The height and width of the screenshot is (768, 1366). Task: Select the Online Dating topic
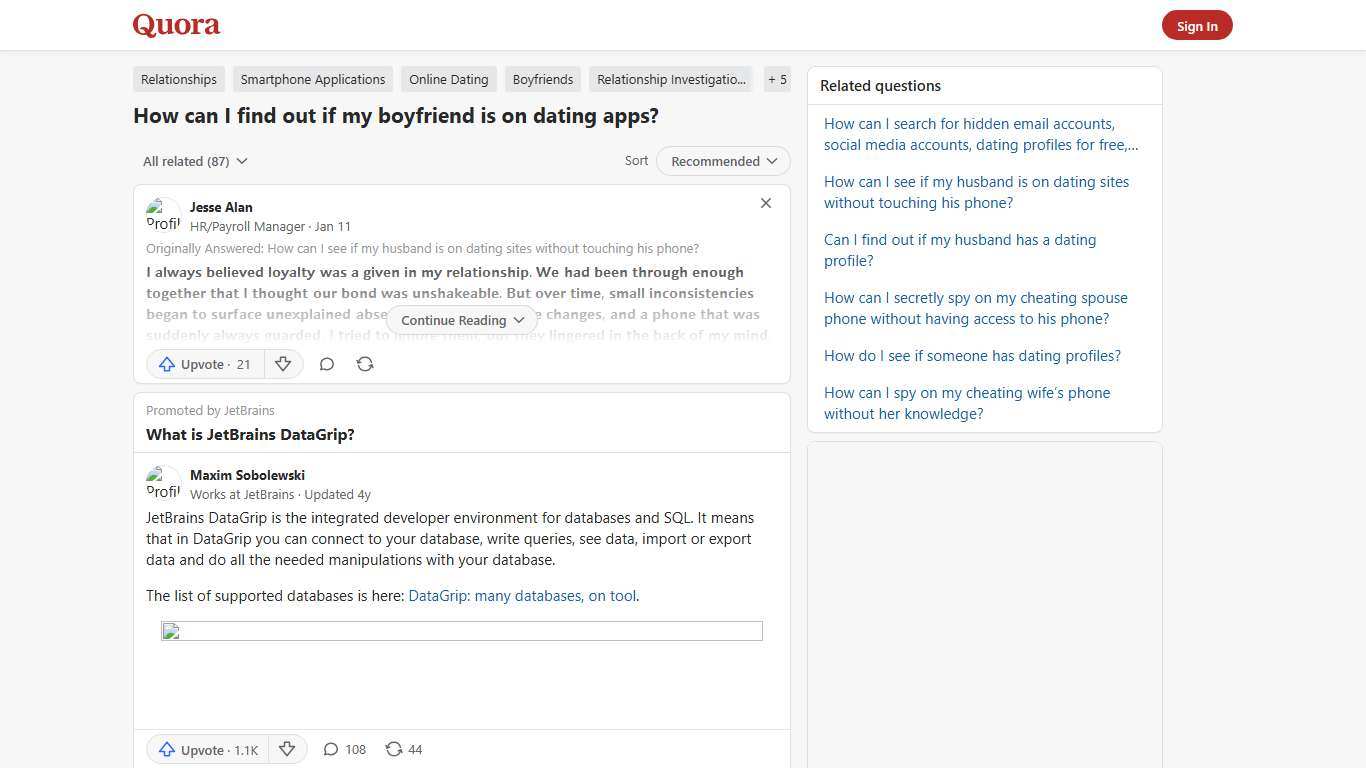pyautogui.click(x=448, y=79)
